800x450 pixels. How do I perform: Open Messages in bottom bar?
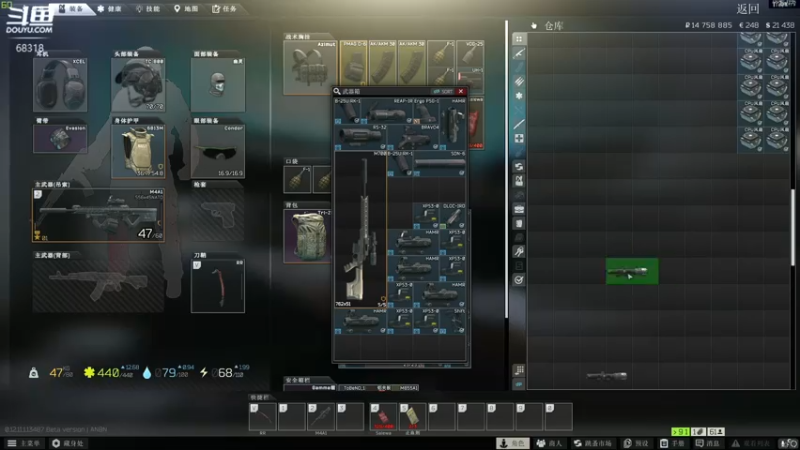click(708, 443)
